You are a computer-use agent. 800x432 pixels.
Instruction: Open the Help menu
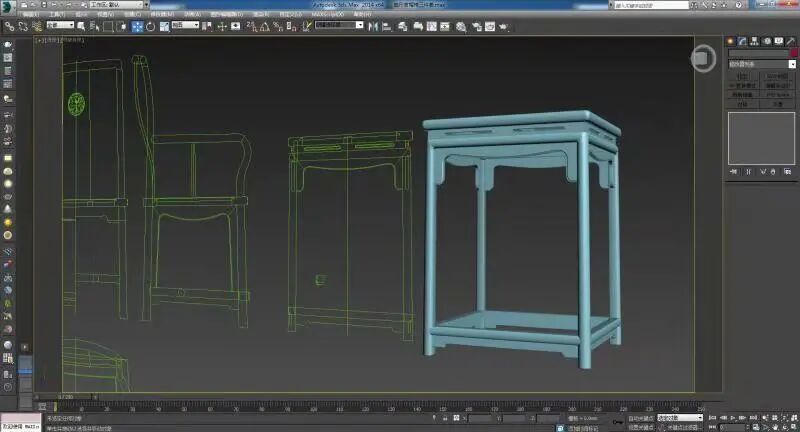click(362, 15)
